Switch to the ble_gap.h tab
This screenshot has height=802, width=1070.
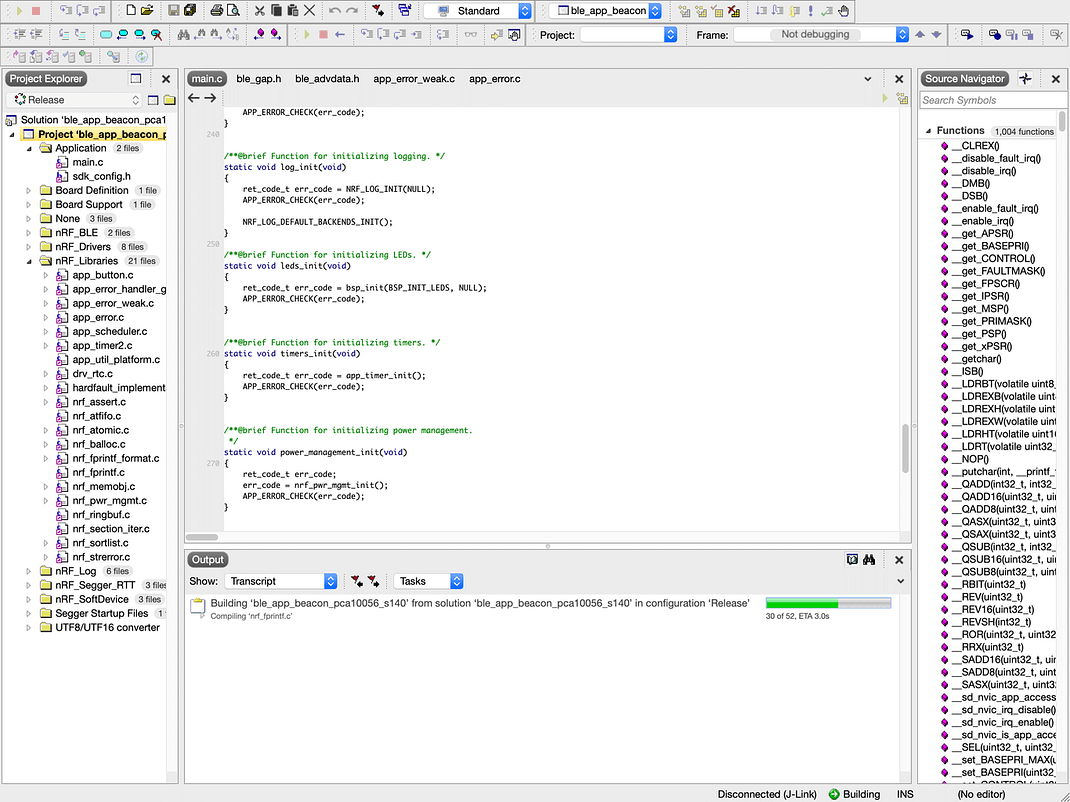(x=258, y=79)
